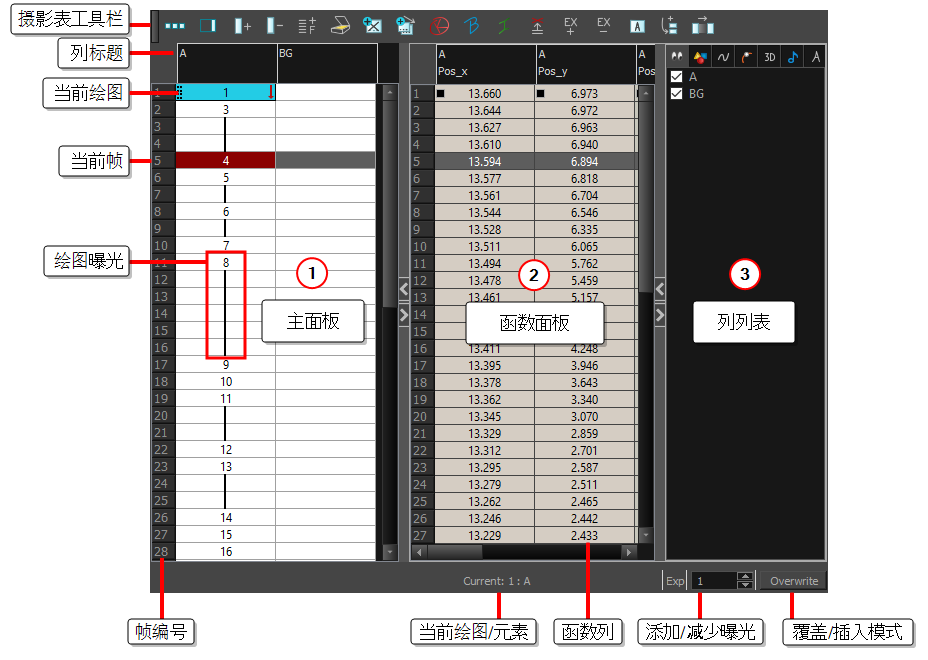This screenshot has width=928, height=660.
Task: Click functions panel vertical scrollbar thumb
Action: (646, 197)
